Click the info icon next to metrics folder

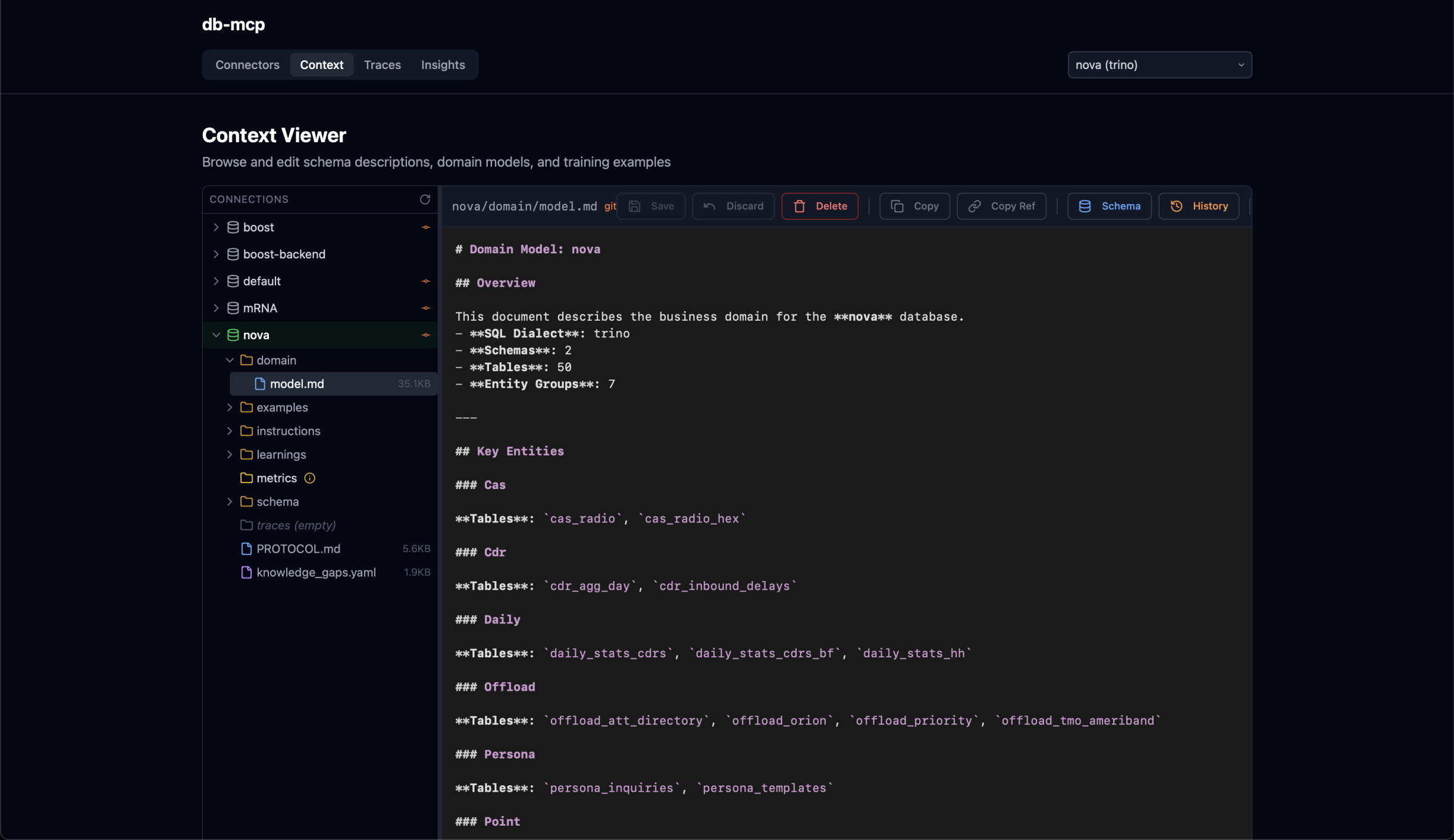(x=310, y=478)
